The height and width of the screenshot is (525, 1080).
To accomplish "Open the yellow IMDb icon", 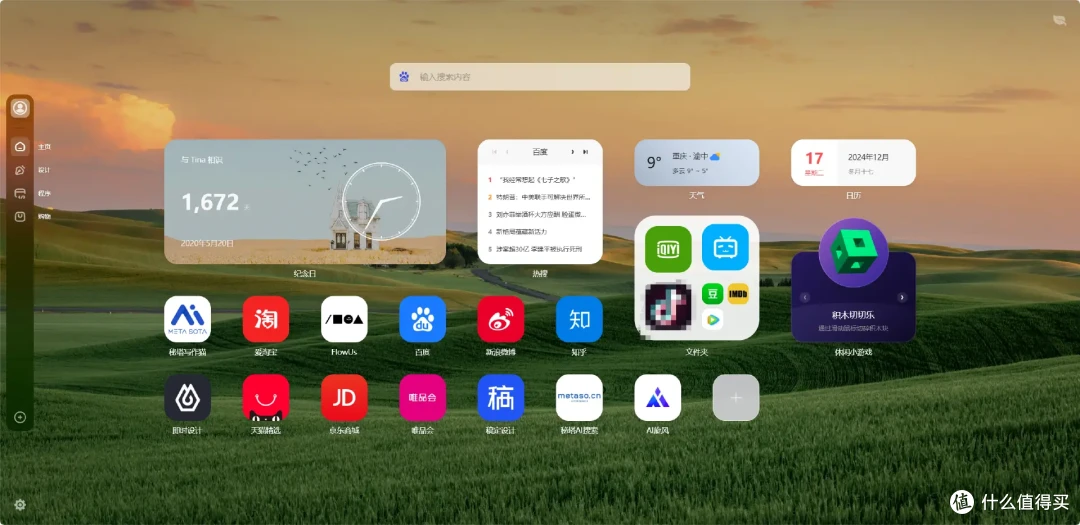I will click(738, 294).
